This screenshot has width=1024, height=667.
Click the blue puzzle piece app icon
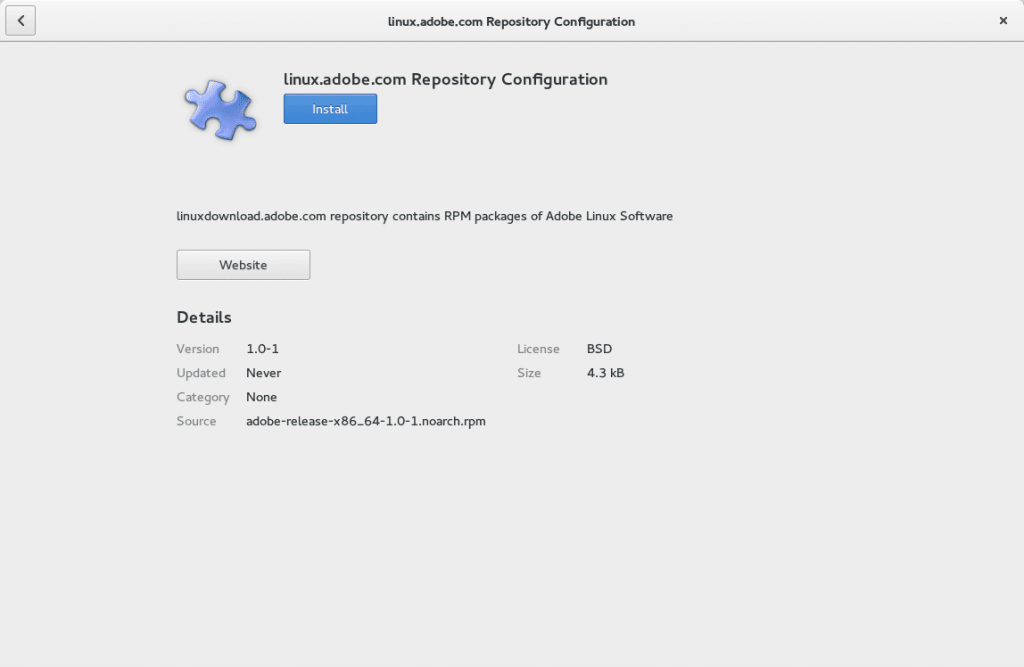tap(220, 110)
